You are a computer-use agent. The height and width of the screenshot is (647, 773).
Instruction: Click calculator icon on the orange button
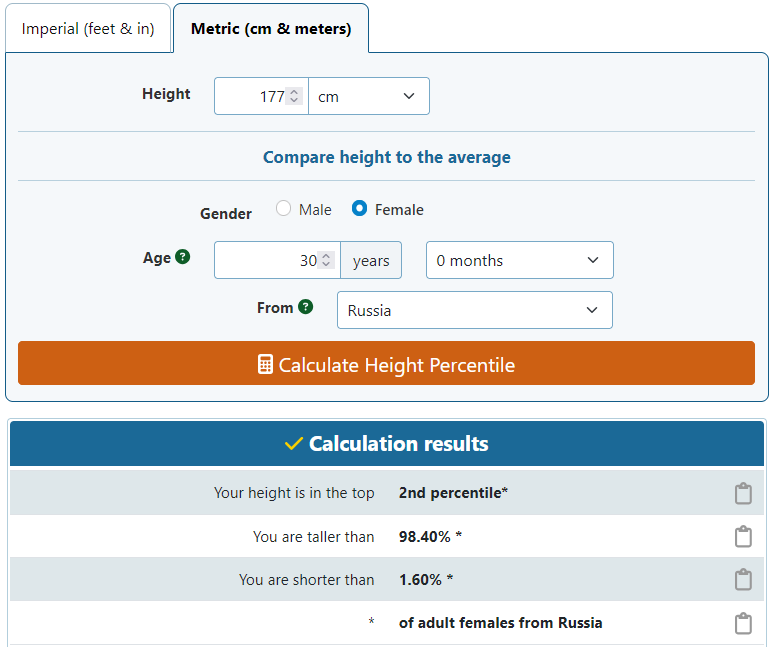click(x=265, y=364)
